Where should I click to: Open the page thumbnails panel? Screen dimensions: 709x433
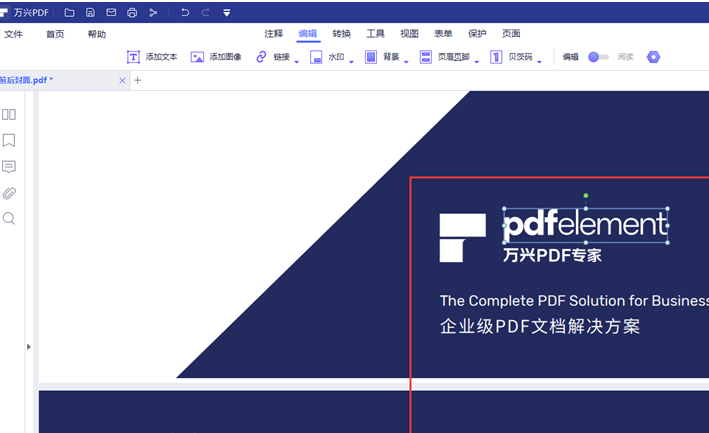(9, 114)
